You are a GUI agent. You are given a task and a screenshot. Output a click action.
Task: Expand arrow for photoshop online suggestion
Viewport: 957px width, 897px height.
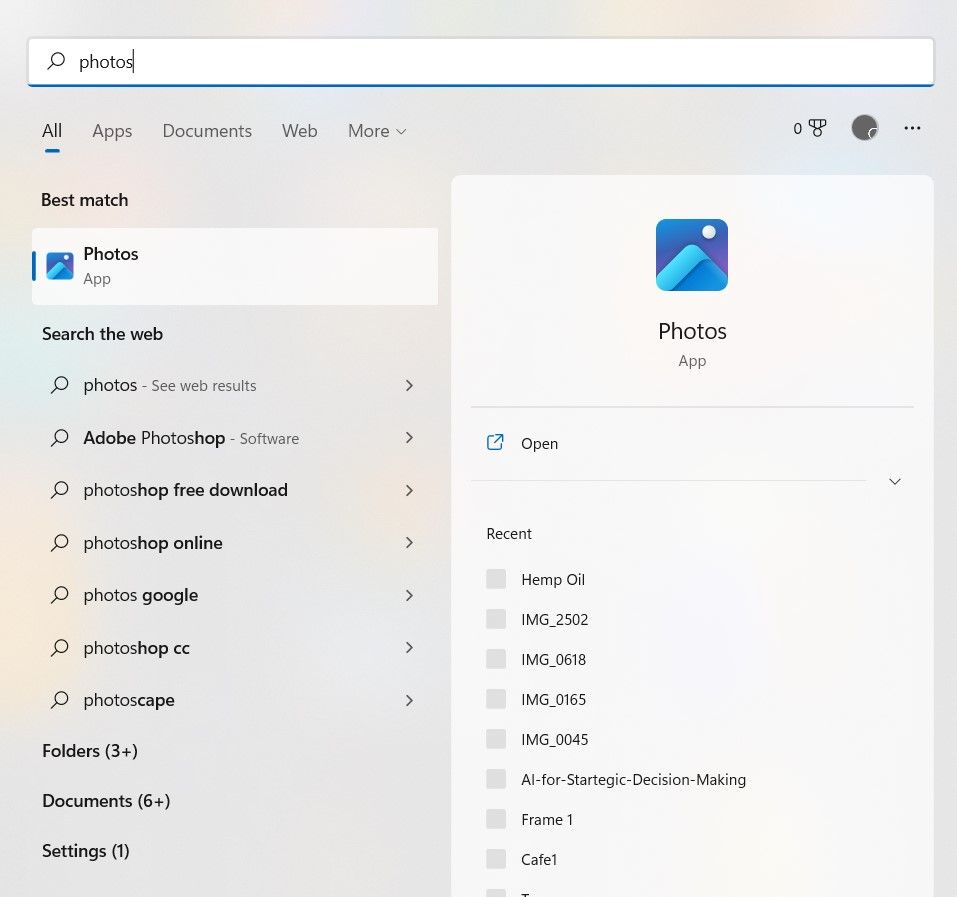click(409, 542)
